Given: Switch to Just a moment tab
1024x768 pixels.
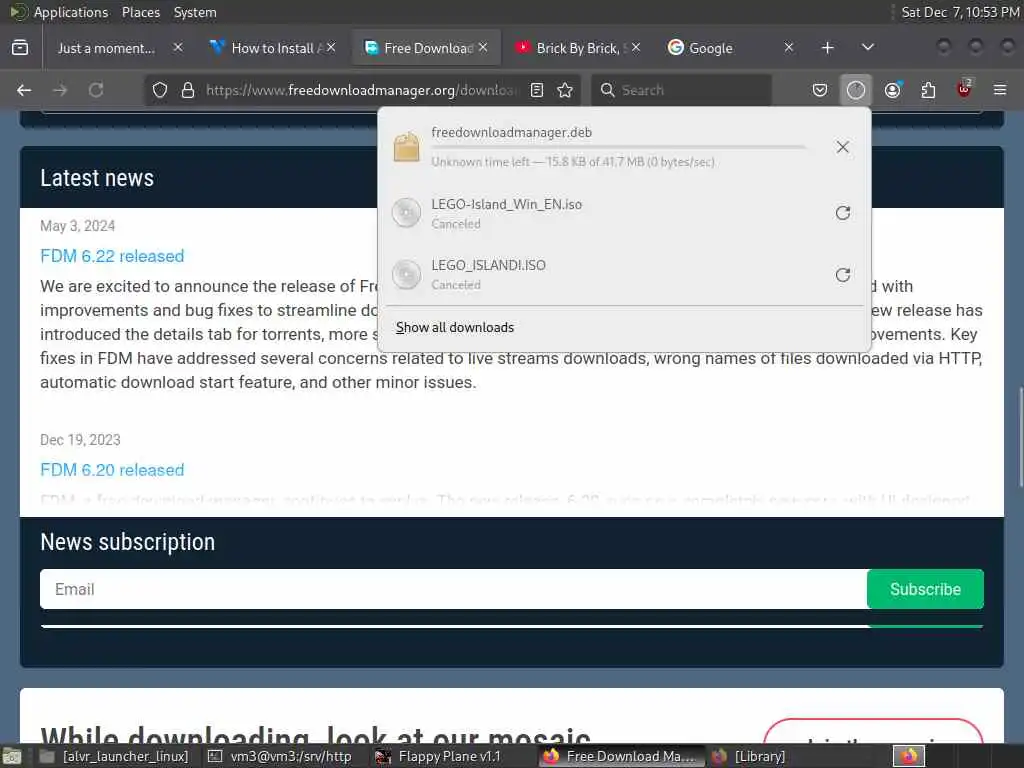Looking at the screenshot, I should (106, 48).
